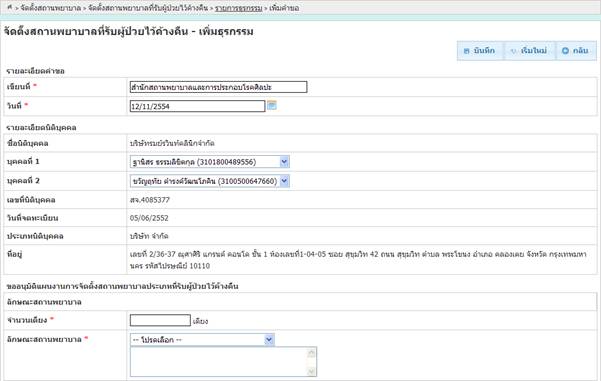Click the เตียง unit label
Image resolution: width=601 pixels, height=381 pixels.
[x=200, y=321]
